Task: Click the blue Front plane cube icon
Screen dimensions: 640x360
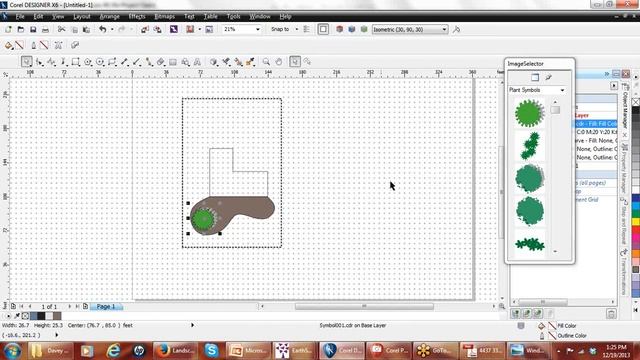Action: 351,29
